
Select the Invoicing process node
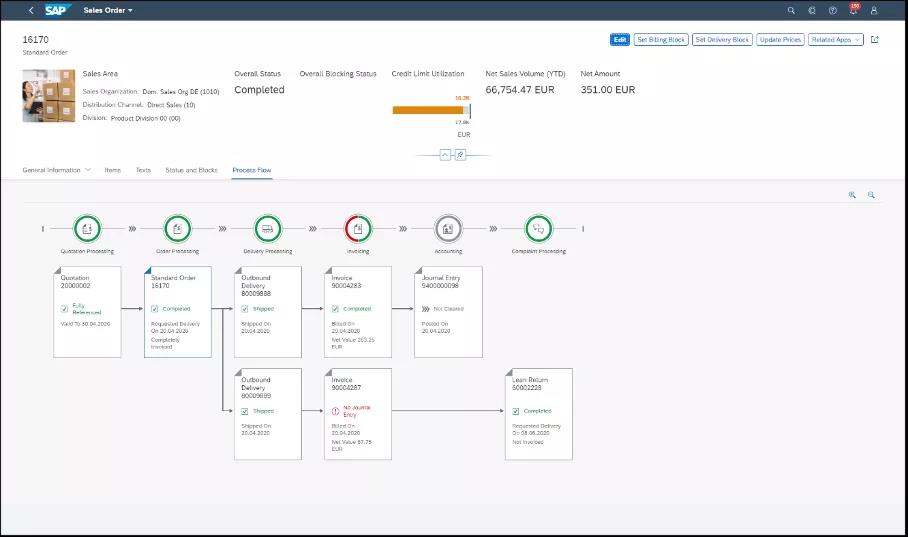coord(358,228)
